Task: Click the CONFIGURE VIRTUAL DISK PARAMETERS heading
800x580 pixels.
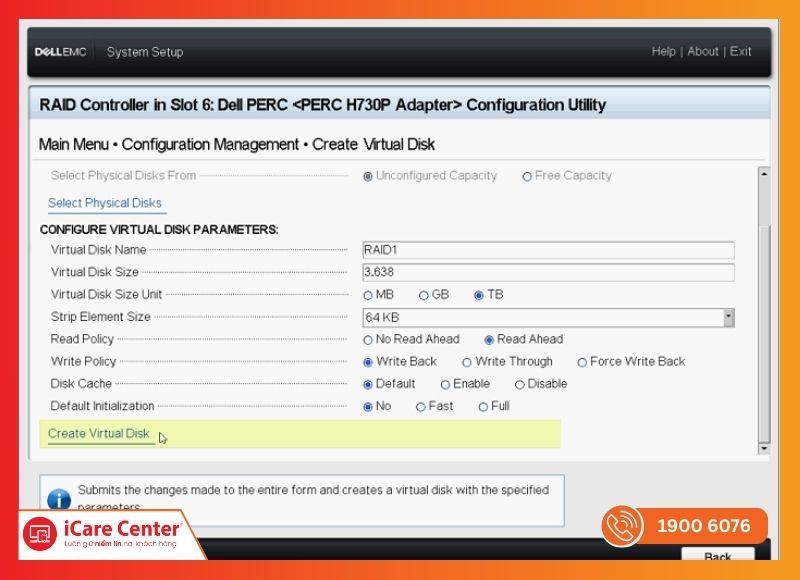Action: pyautogui.click(x=159, y=230)
